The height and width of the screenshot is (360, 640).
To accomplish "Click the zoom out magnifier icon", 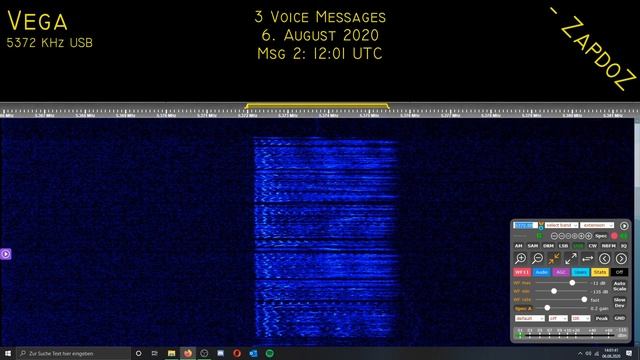I will point(538,258).
